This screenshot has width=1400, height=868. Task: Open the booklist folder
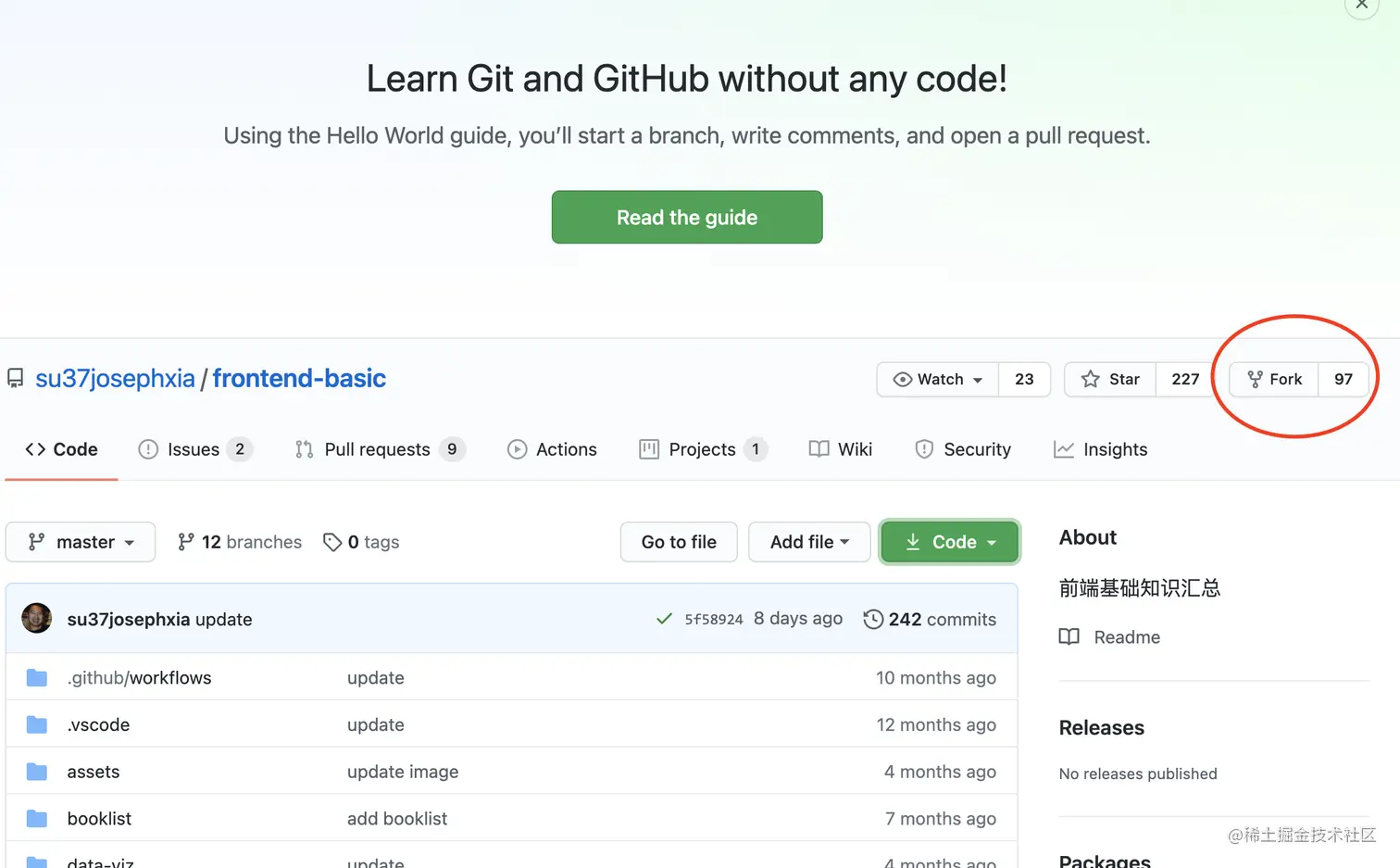(x=99, y=819)
